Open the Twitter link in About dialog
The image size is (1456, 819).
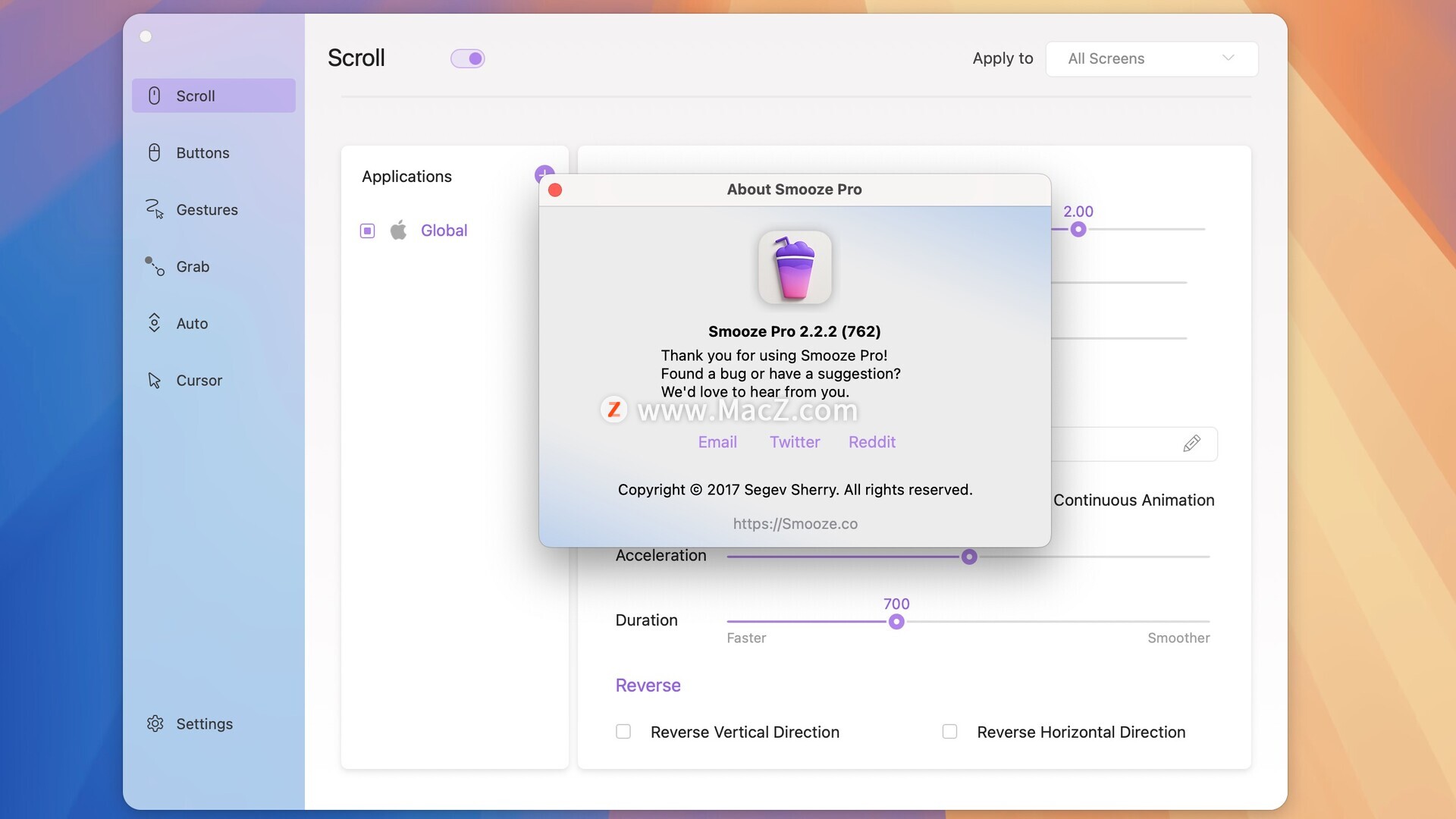tap(795, 442)
